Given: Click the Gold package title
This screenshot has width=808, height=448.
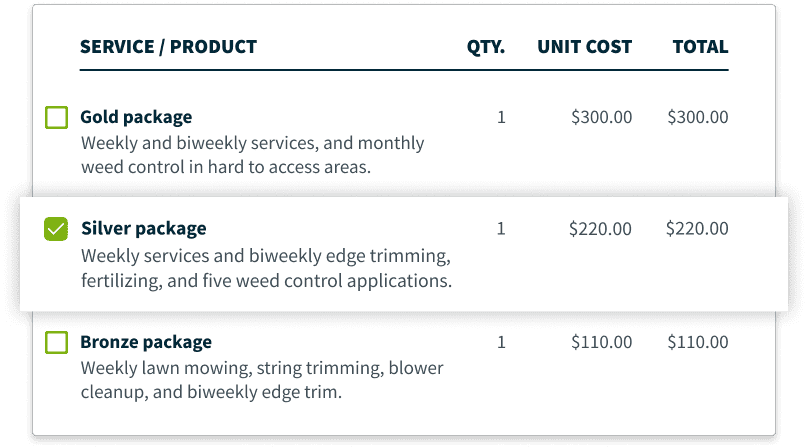Looking at the screenshot, I should click(136, 118).
